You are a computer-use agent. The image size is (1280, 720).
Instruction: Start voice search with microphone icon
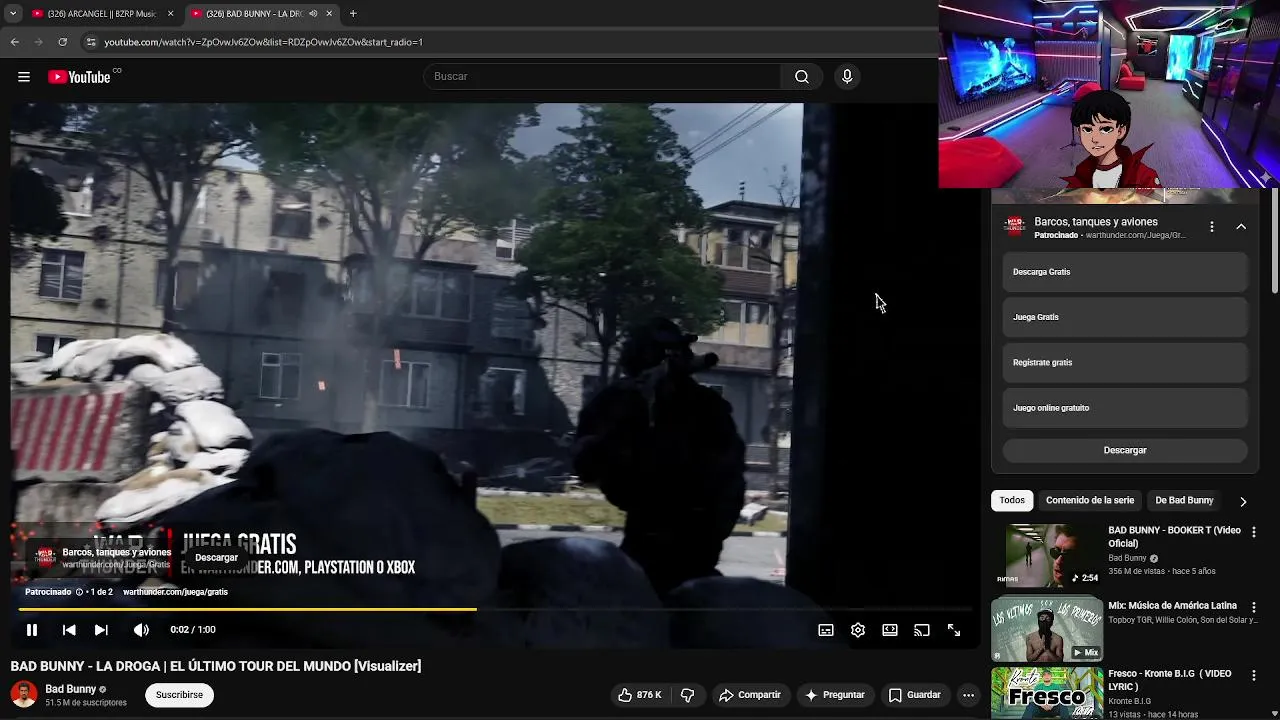847,77
